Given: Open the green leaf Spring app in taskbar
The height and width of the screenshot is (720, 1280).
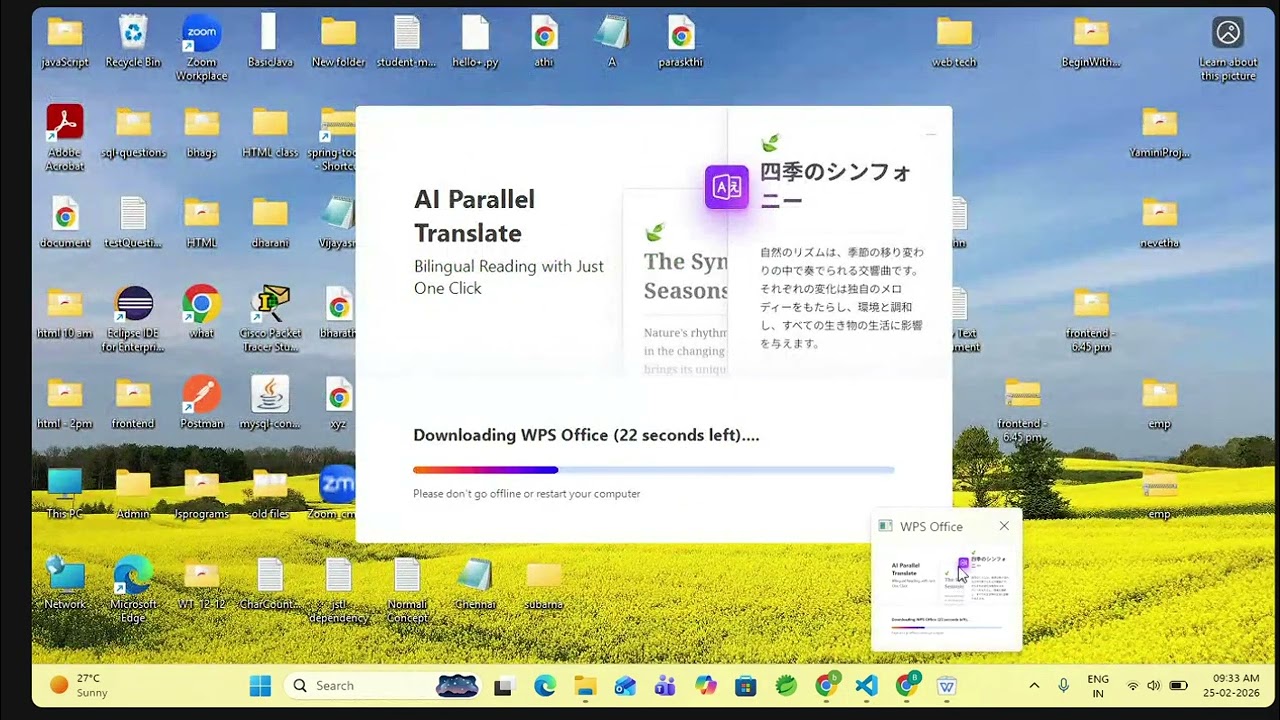Looking at the screenshot, I should (x=786, y=686).
